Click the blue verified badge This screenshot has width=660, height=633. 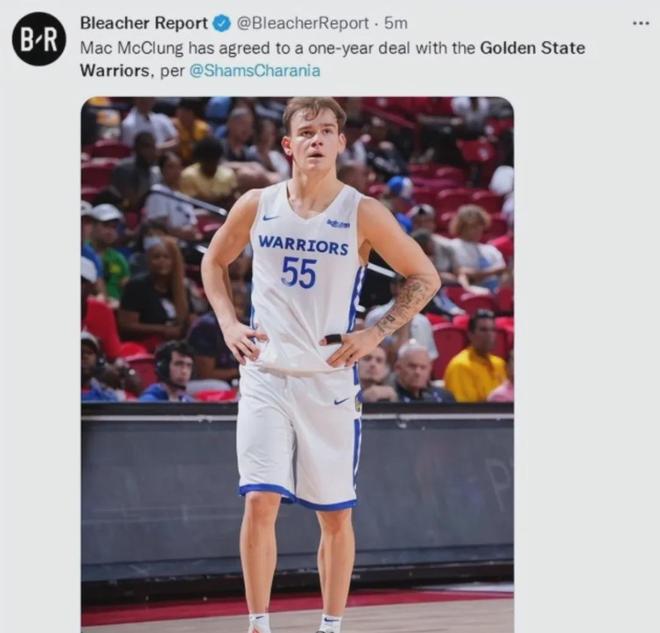[x=221, y=23]
